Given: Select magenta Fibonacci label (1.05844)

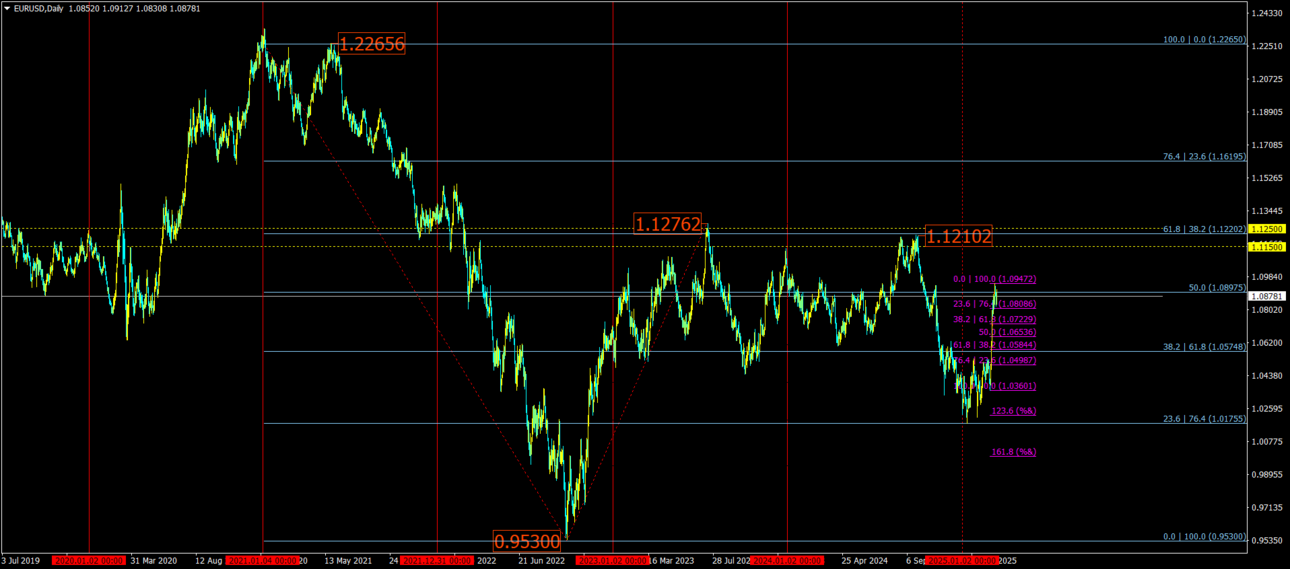Looking at the screenshot, I should click(994, 345).
